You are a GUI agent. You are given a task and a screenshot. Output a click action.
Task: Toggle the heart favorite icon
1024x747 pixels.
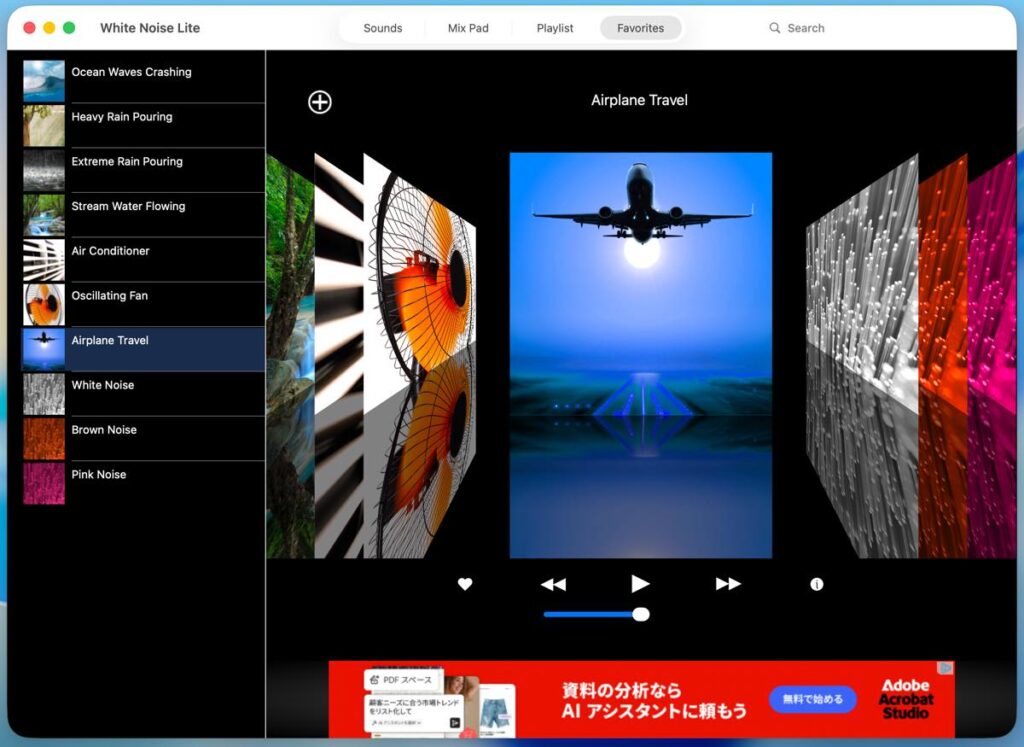click(465, 584)
